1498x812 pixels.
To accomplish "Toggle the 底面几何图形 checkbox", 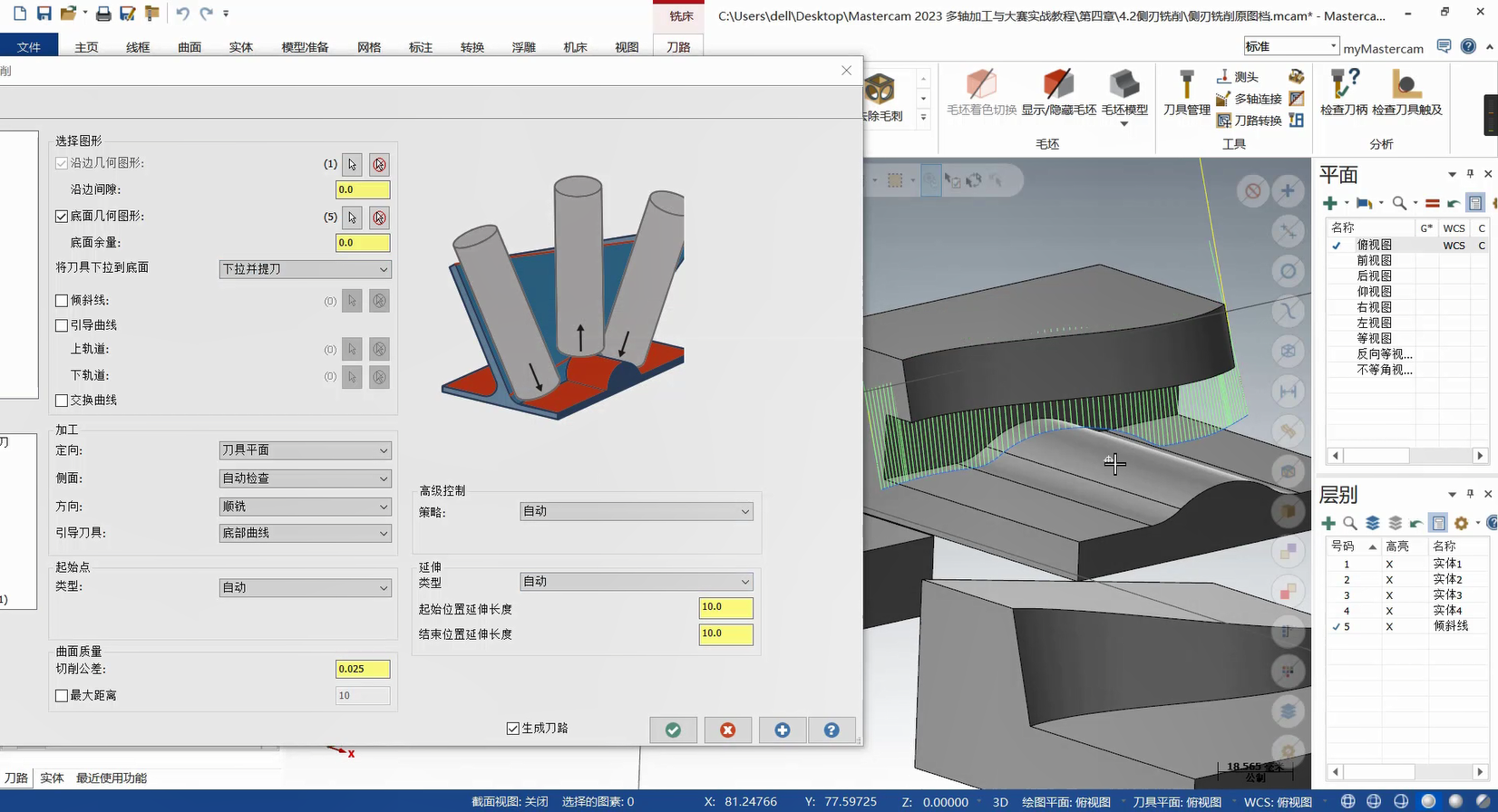I will (x=62, y=217).
